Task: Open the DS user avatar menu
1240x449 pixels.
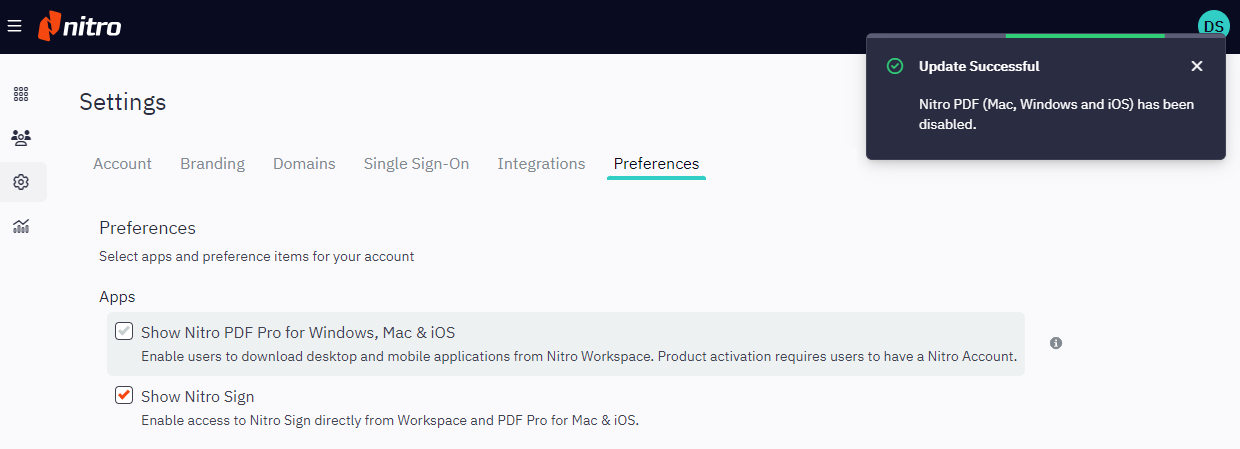Action: point(1213,26)
